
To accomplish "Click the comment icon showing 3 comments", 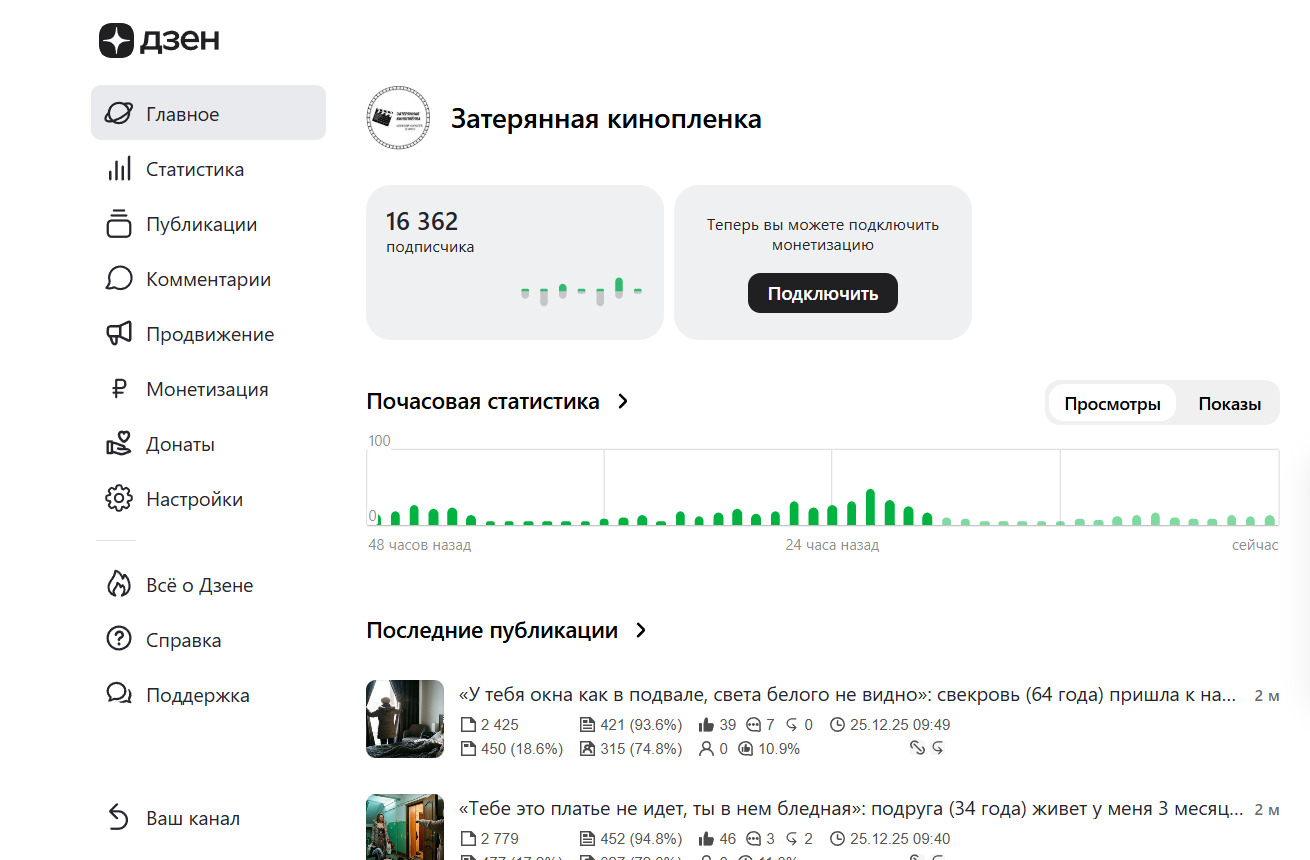I will 754,839.
